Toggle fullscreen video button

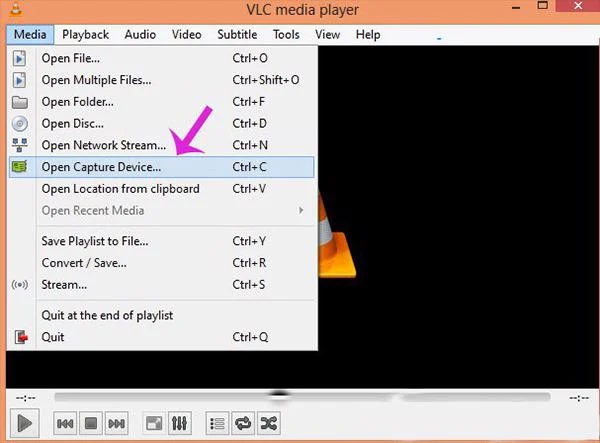154,423
